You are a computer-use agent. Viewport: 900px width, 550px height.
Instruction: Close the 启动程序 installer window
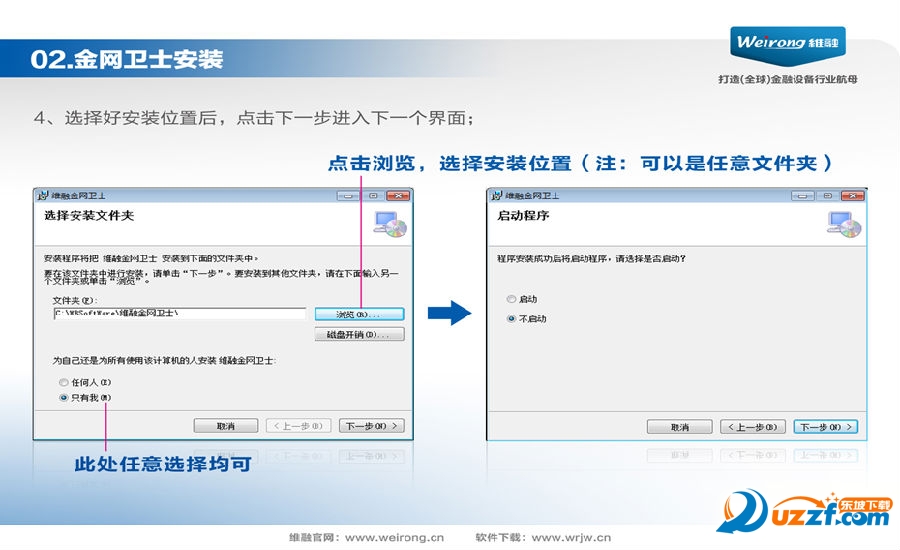[x=852, y=196]
